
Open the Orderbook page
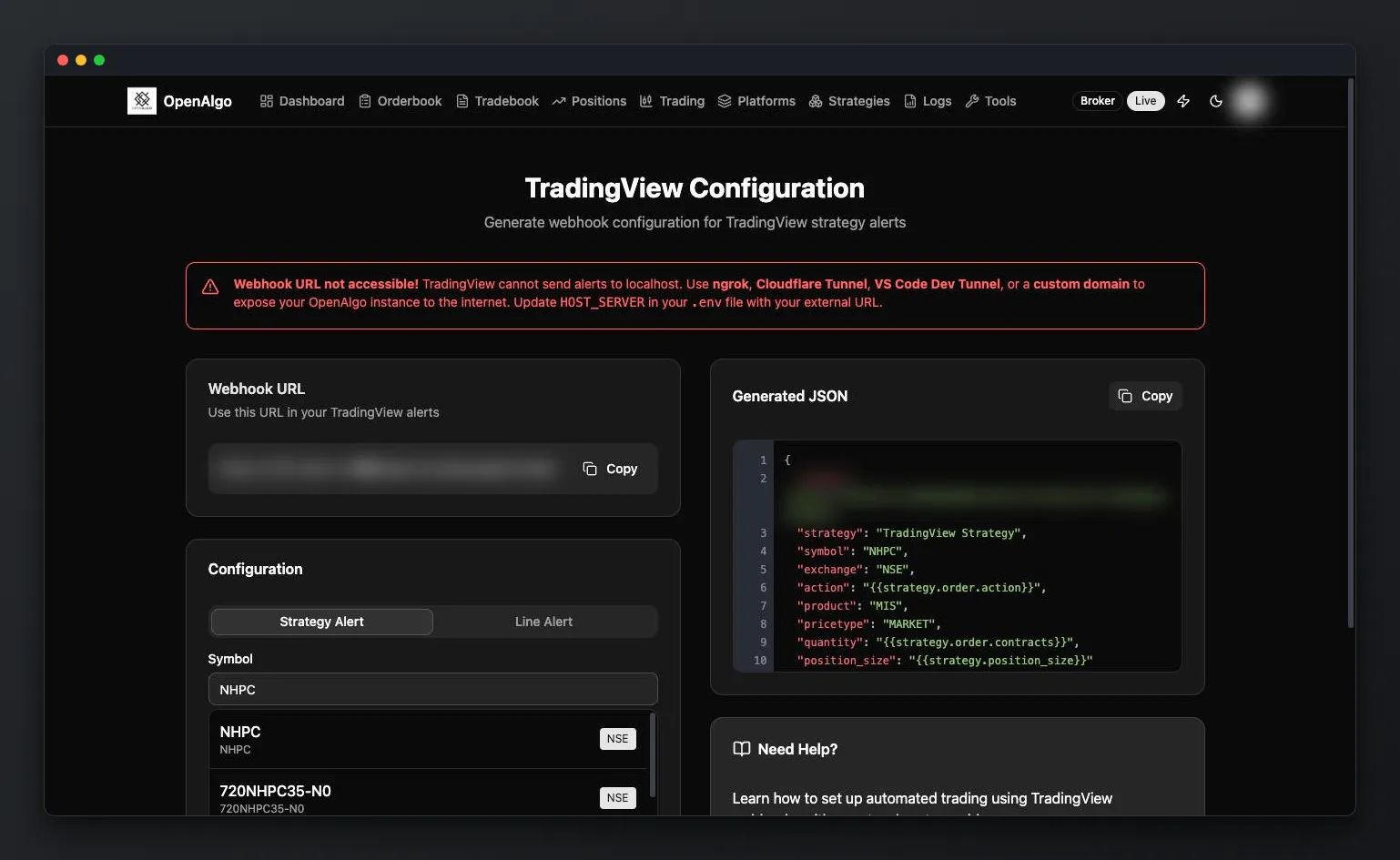coord(401,101)
